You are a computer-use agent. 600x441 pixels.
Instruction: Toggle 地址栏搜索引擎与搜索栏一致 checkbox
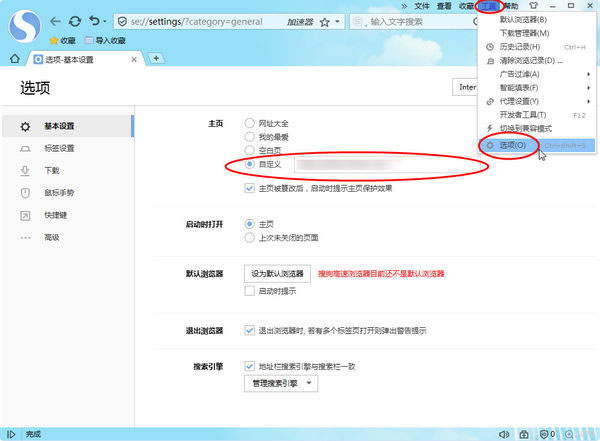pos(250,366)
